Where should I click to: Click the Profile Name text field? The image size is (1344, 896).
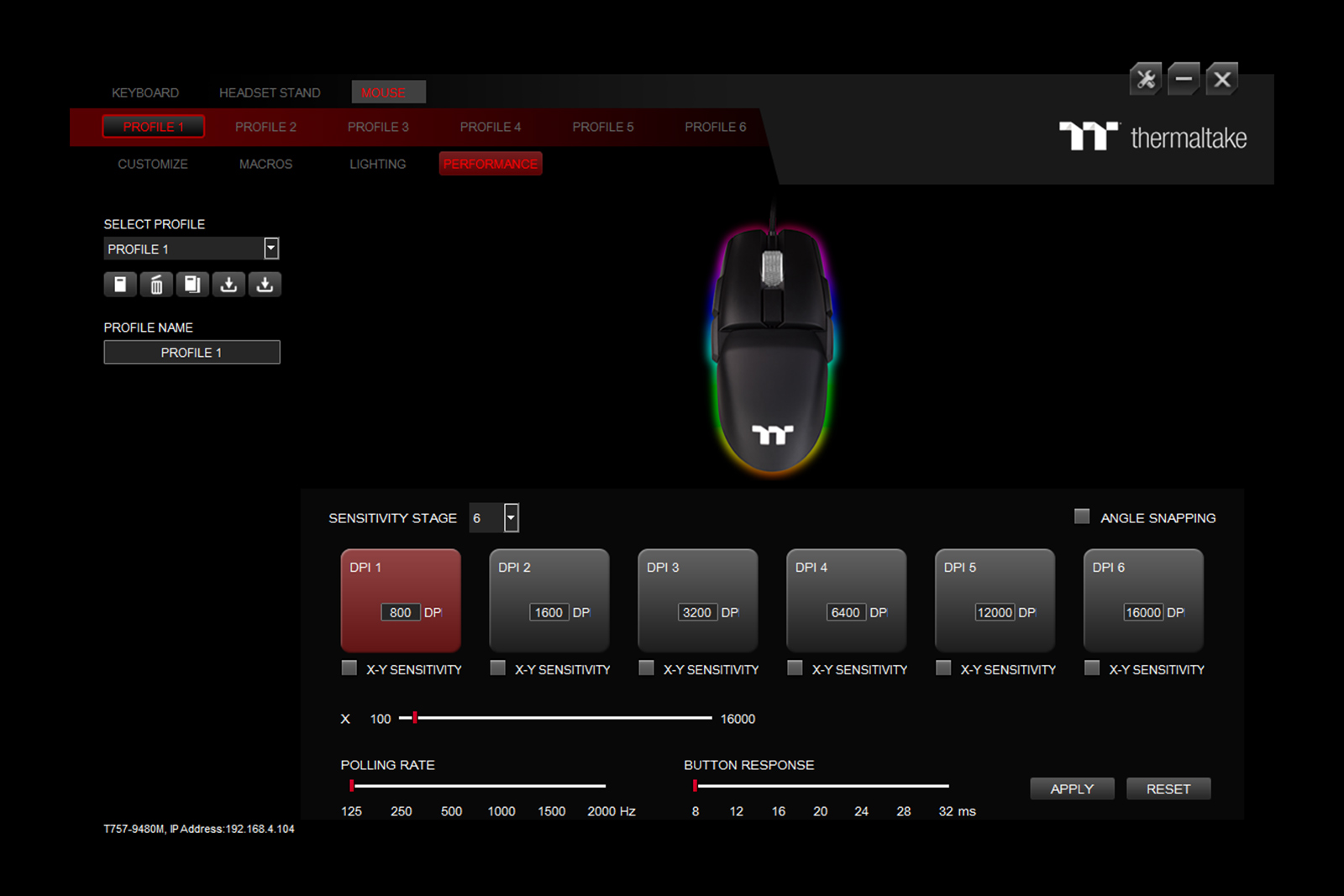192,353
